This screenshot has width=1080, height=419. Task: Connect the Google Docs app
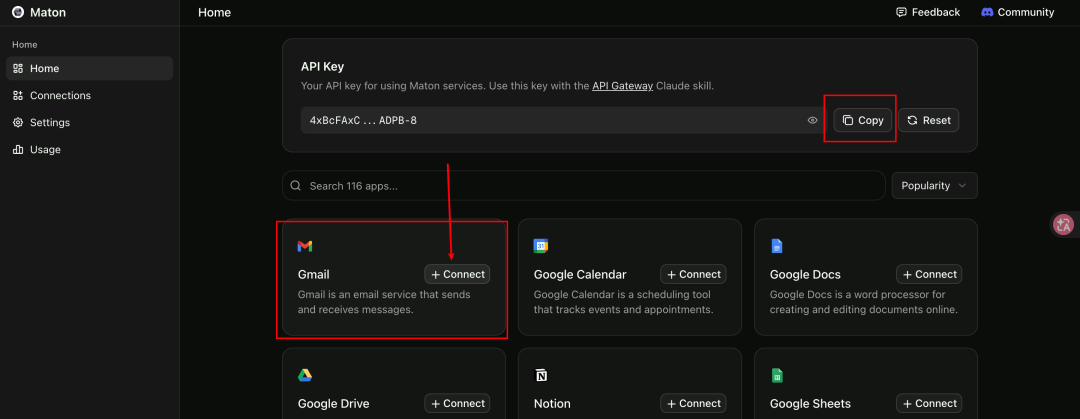(x=929, y=274)
